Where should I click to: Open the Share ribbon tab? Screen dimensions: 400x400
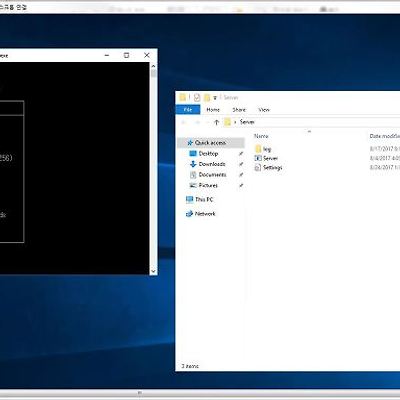coord(239,110)
